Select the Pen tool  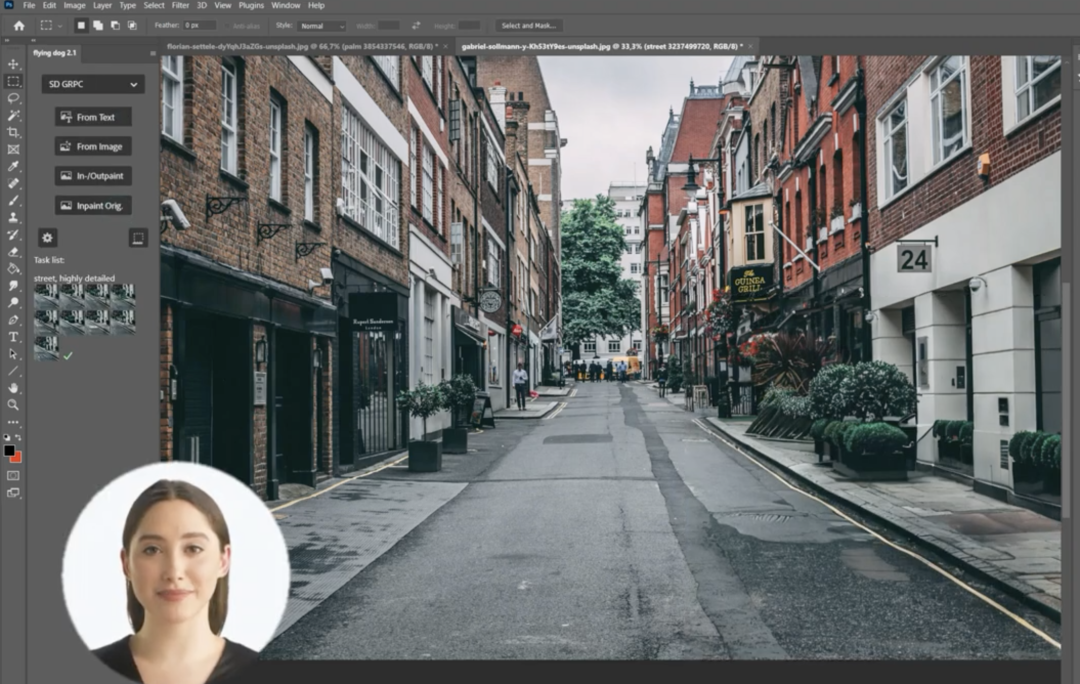13,320
